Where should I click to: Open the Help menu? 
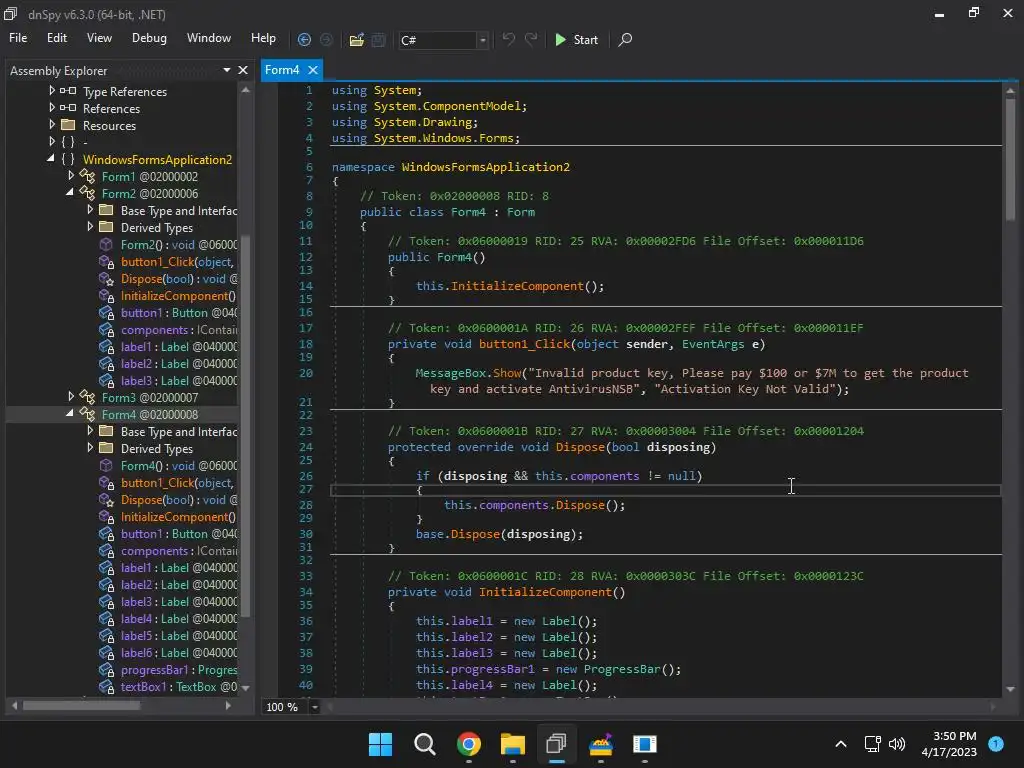[x=263, y=38]
